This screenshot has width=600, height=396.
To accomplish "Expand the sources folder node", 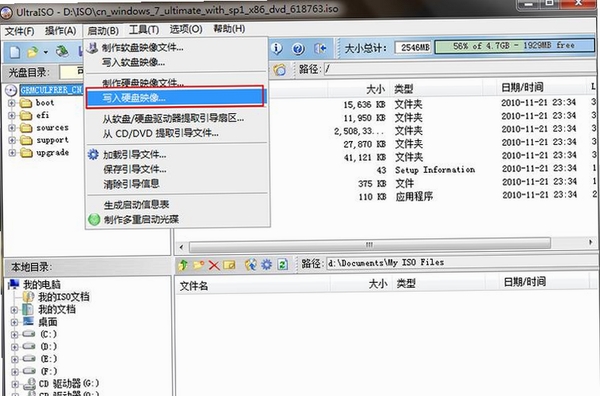I will (12, 128).
